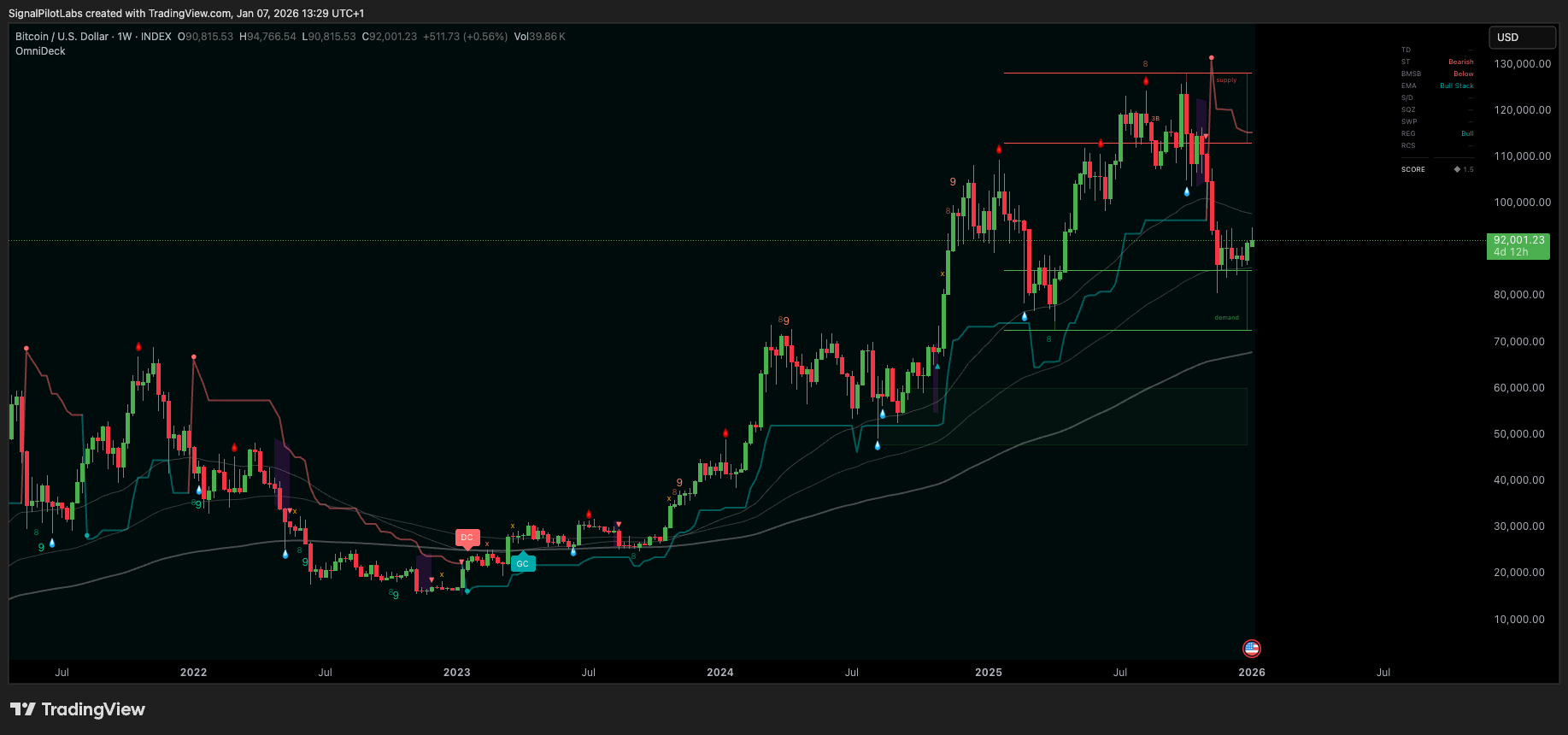1568x735 pixels.
Task: Click the red DC death cross marker
Action: [467, 538]
